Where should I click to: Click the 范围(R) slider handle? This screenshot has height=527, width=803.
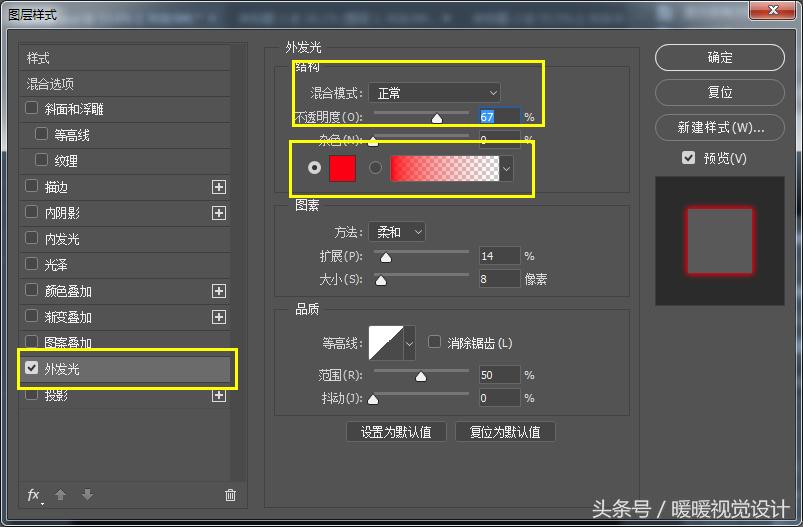(421, 377)
